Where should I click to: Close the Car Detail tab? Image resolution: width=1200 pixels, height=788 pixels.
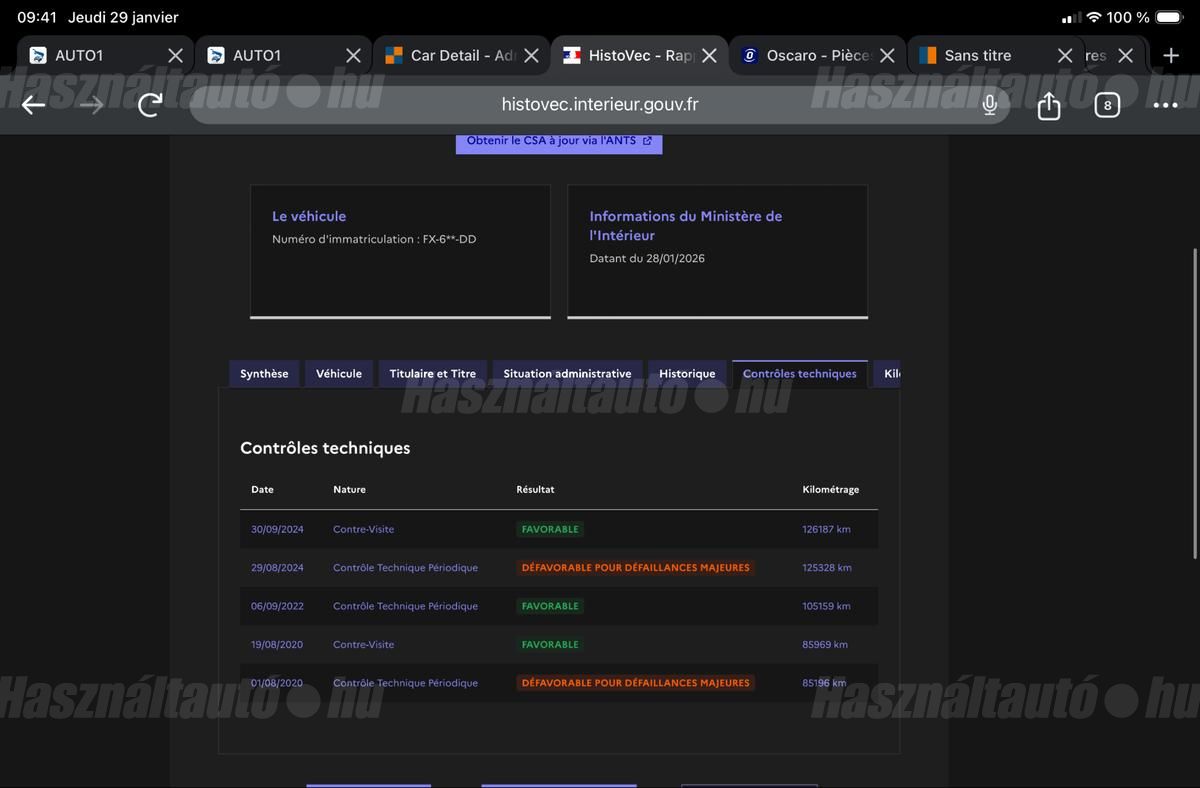click(x=531, y=56)
